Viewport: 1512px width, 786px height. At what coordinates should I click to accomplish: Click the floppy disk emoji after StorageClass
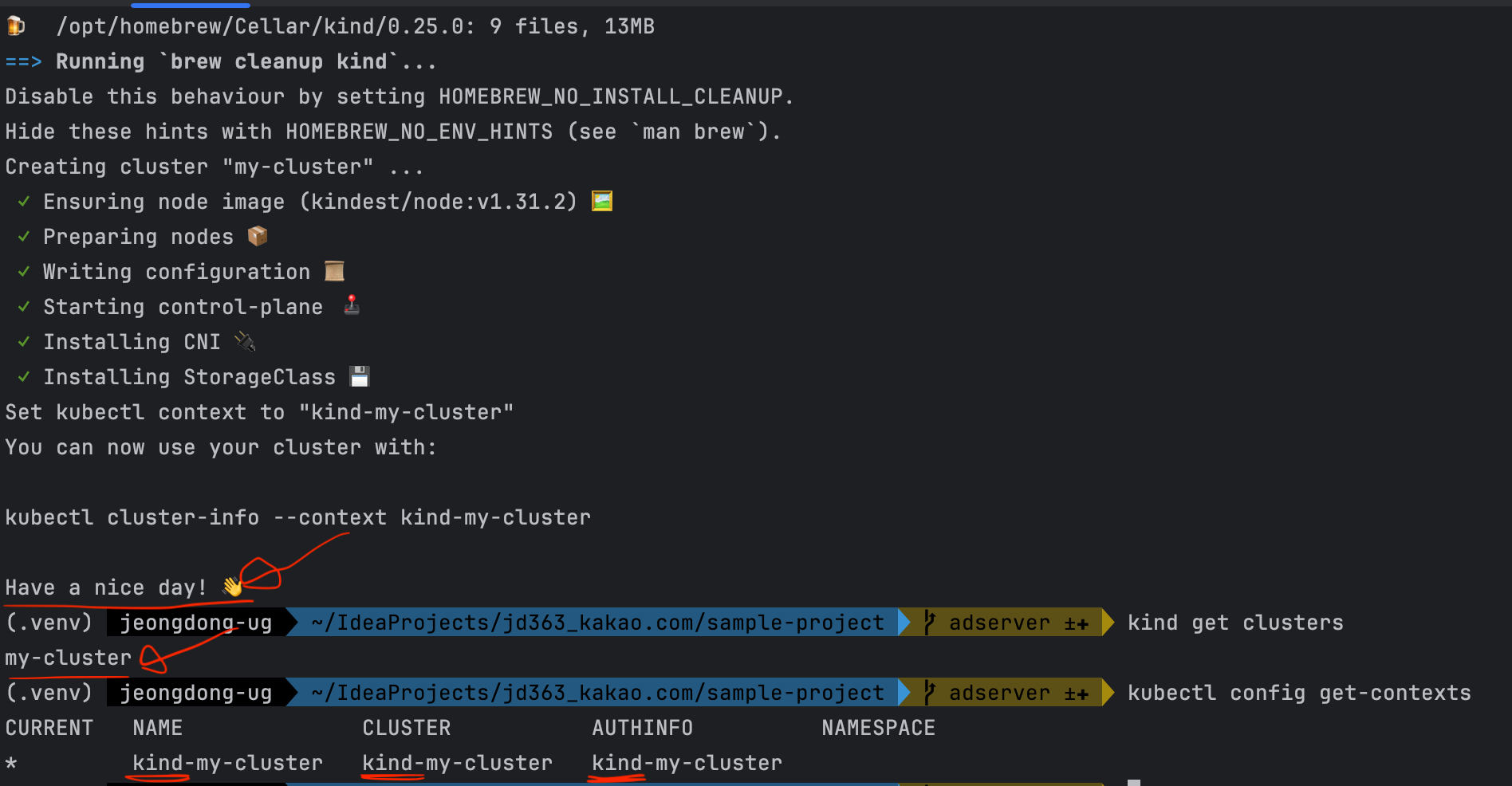(x=360, y=376)
